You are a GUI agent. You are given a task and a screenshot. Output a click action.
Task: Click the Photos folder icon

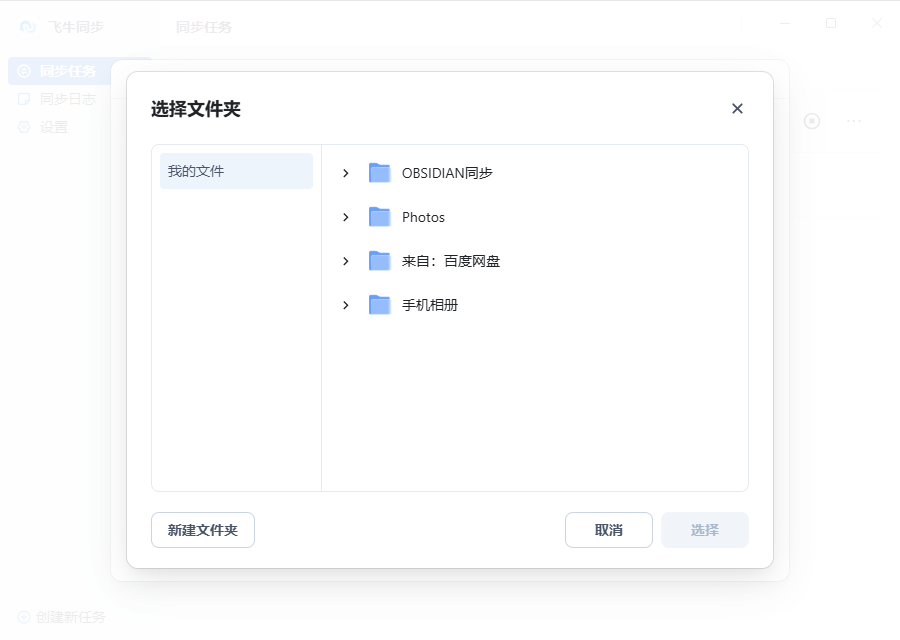pyautogui.click(x=379, y=217)
